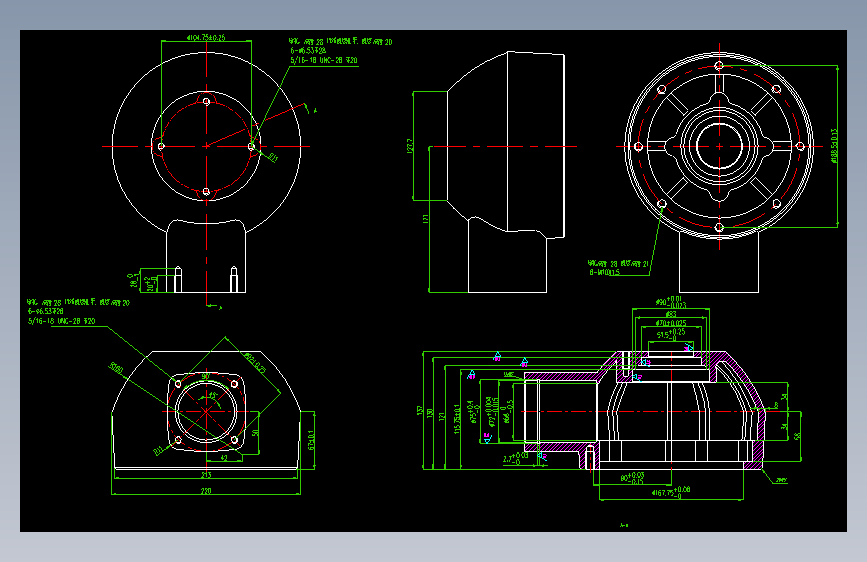Click the Ø83 dimension in section view
This screenshot has height=562, width=867.
pos(671,314)
